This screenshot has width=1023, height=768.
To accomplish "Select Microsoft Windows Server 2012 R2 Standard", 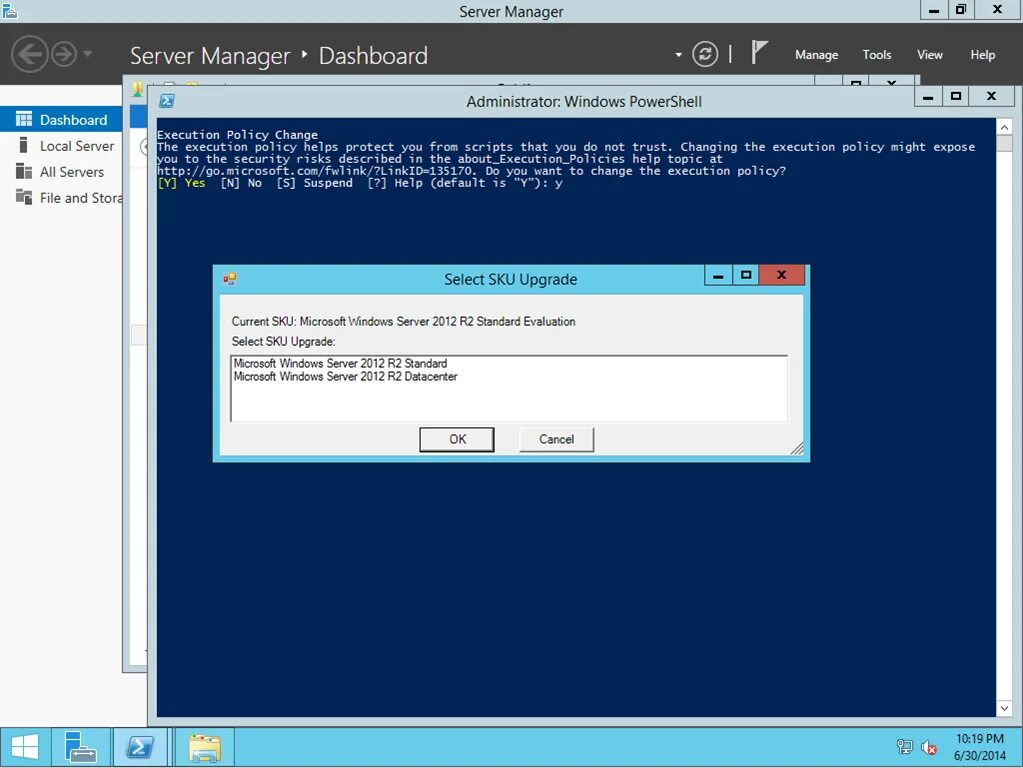I will pos(341,363).
